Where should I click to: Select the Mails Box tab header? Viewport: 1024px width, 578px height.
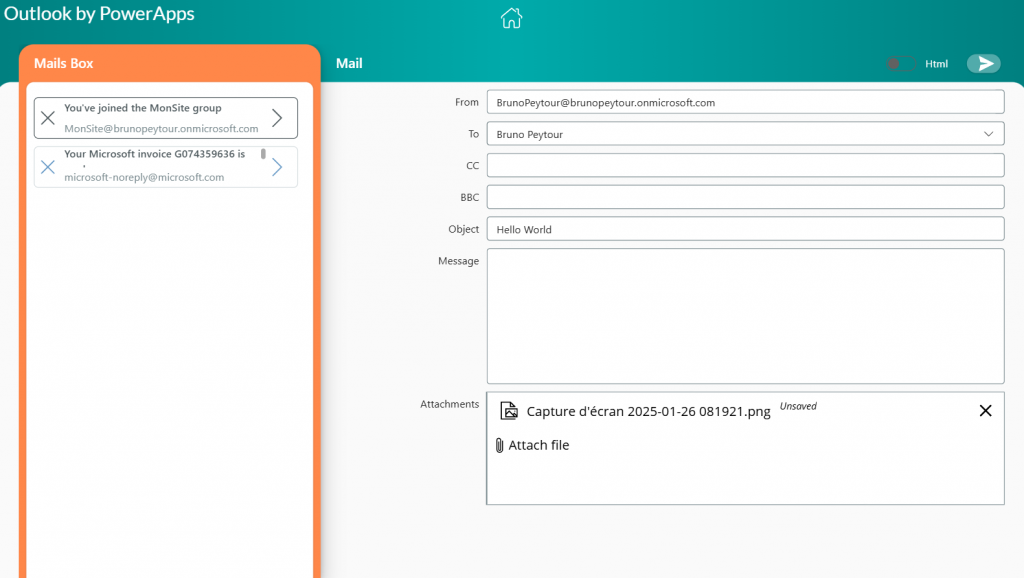click(x=64, y=63)
